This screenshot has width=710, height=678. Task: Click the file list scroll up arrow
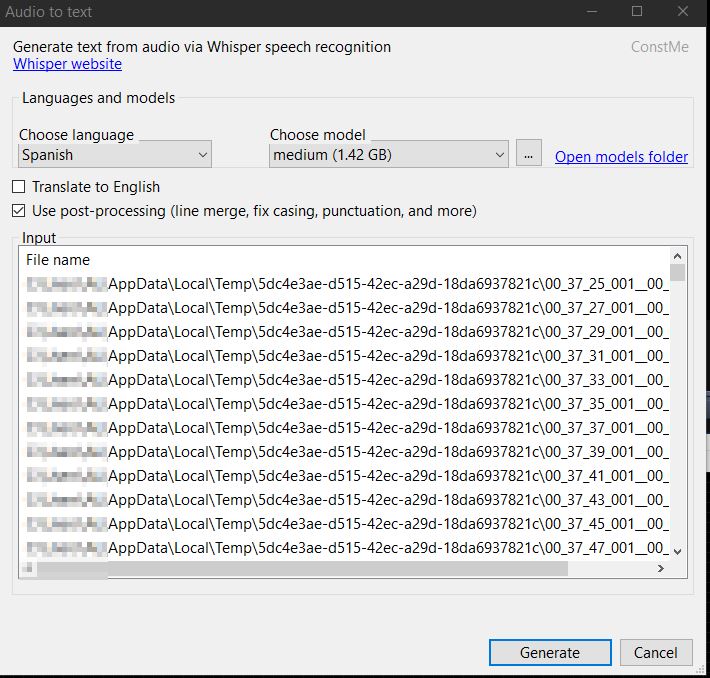pos(677,256)
